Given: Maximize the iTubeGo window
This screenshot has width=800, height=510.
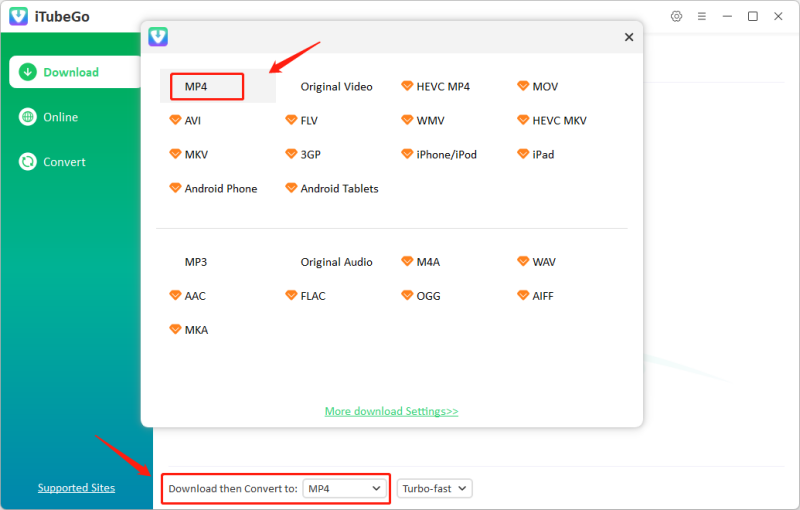Looking at the screenshot, I should click(753, 16).
